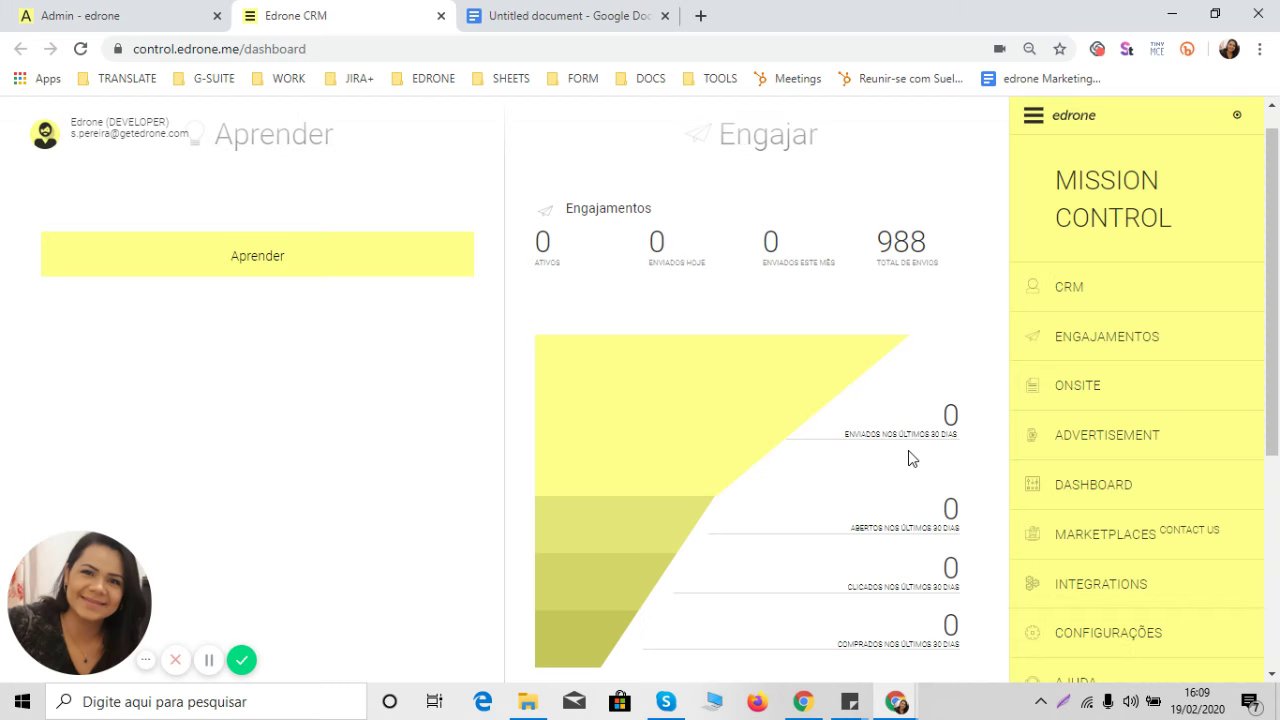
Task: Click the CONTACT US link
Action: pyautogui.click(x=1189, y=530)
